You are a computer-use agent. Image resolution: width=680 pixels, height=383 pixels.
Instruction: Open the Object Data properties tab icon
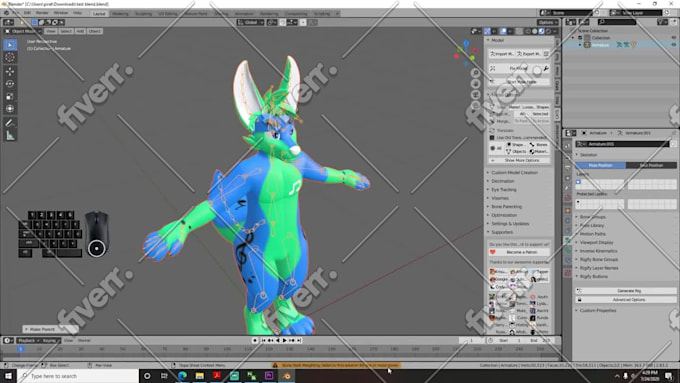coord(568,240)
